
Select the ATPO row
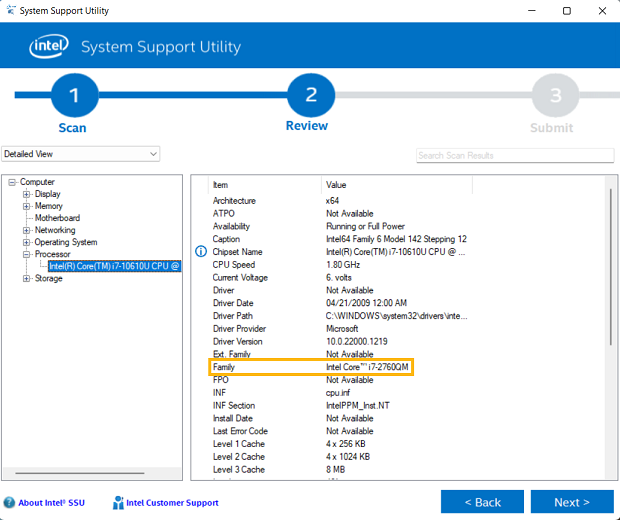point(340,214)
